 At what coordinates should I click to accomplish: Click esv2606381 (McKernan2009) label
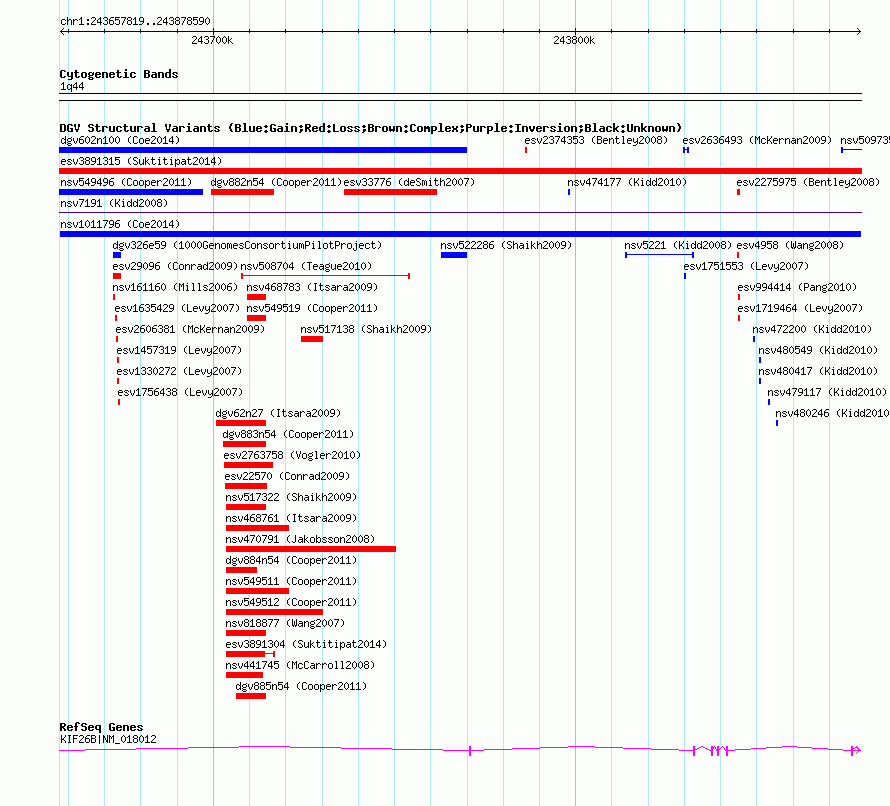coord(190,329)
